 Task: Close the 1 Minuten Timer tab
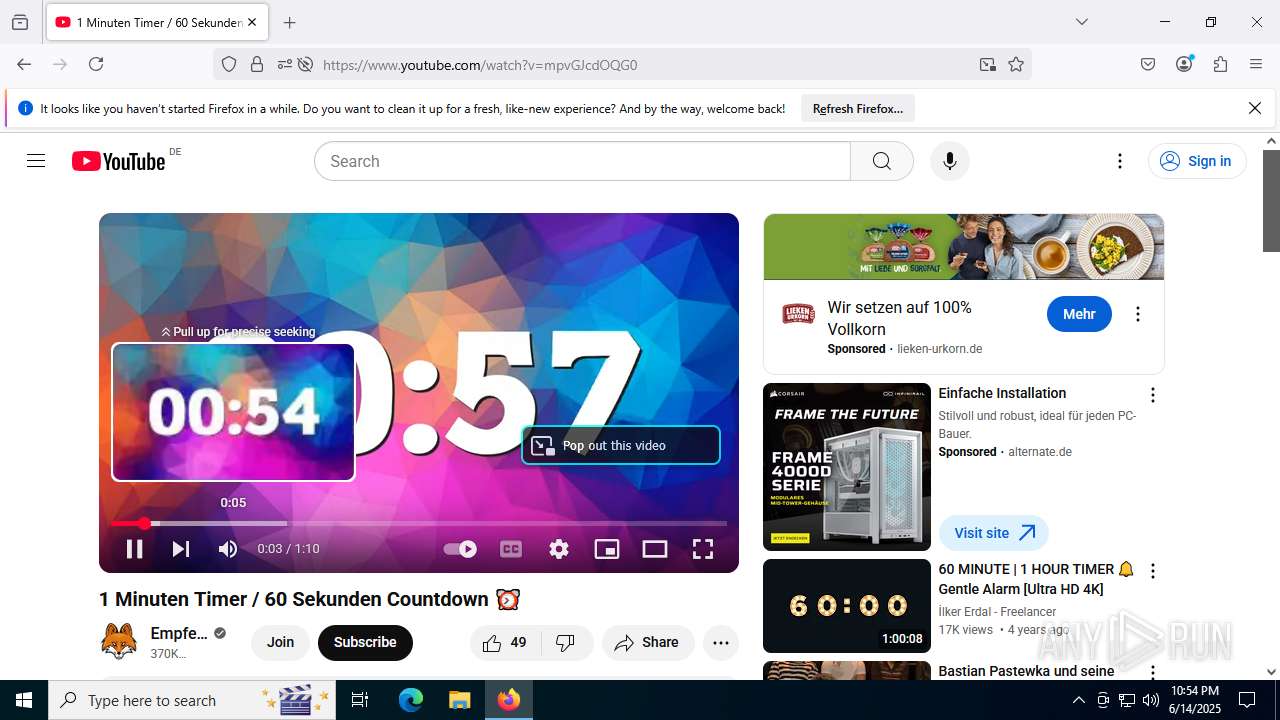click(252, 22)
